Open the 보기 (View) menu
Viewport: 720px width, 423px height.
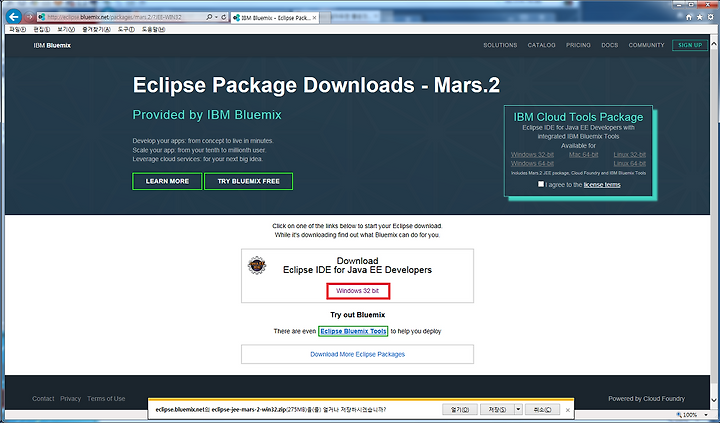click(x=66, y=29)
